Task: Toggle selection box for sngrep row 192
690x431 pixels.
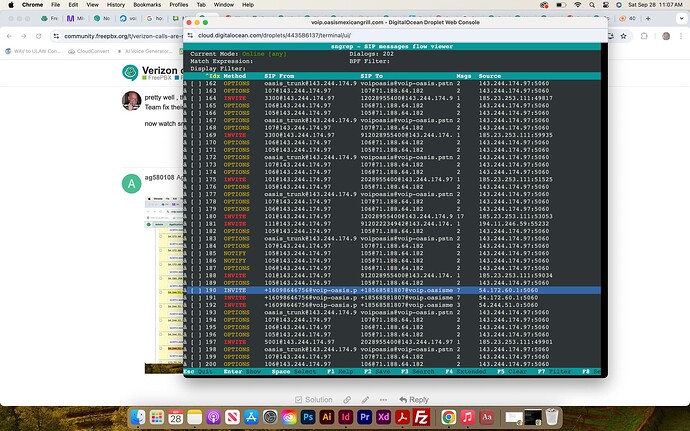Action: (196, 305)
